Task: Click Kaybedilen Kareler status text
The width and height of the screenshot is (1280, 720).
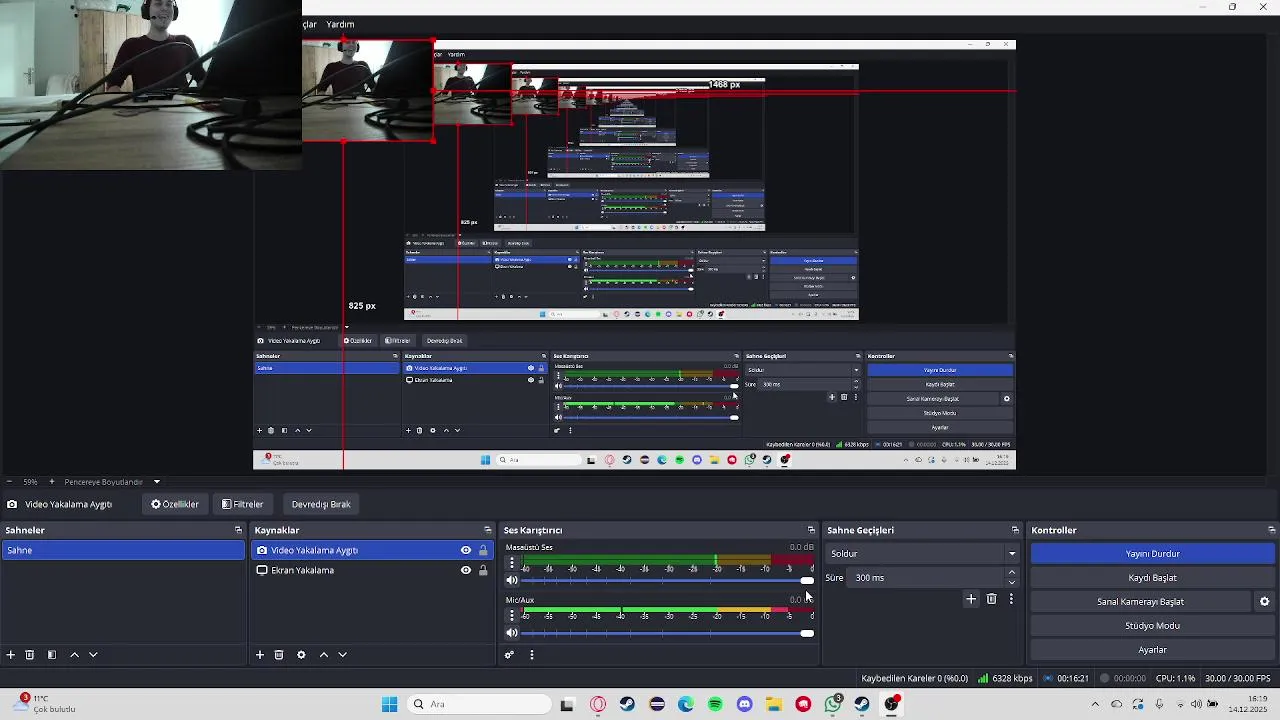Action: [x=915, y=678]
